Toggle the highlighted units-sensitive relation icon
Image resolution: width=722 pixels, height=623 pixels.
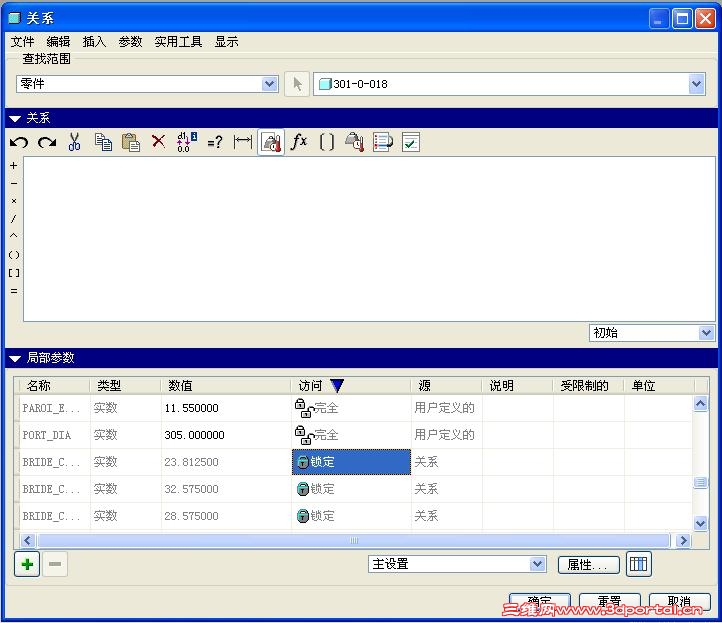point(271,142)
